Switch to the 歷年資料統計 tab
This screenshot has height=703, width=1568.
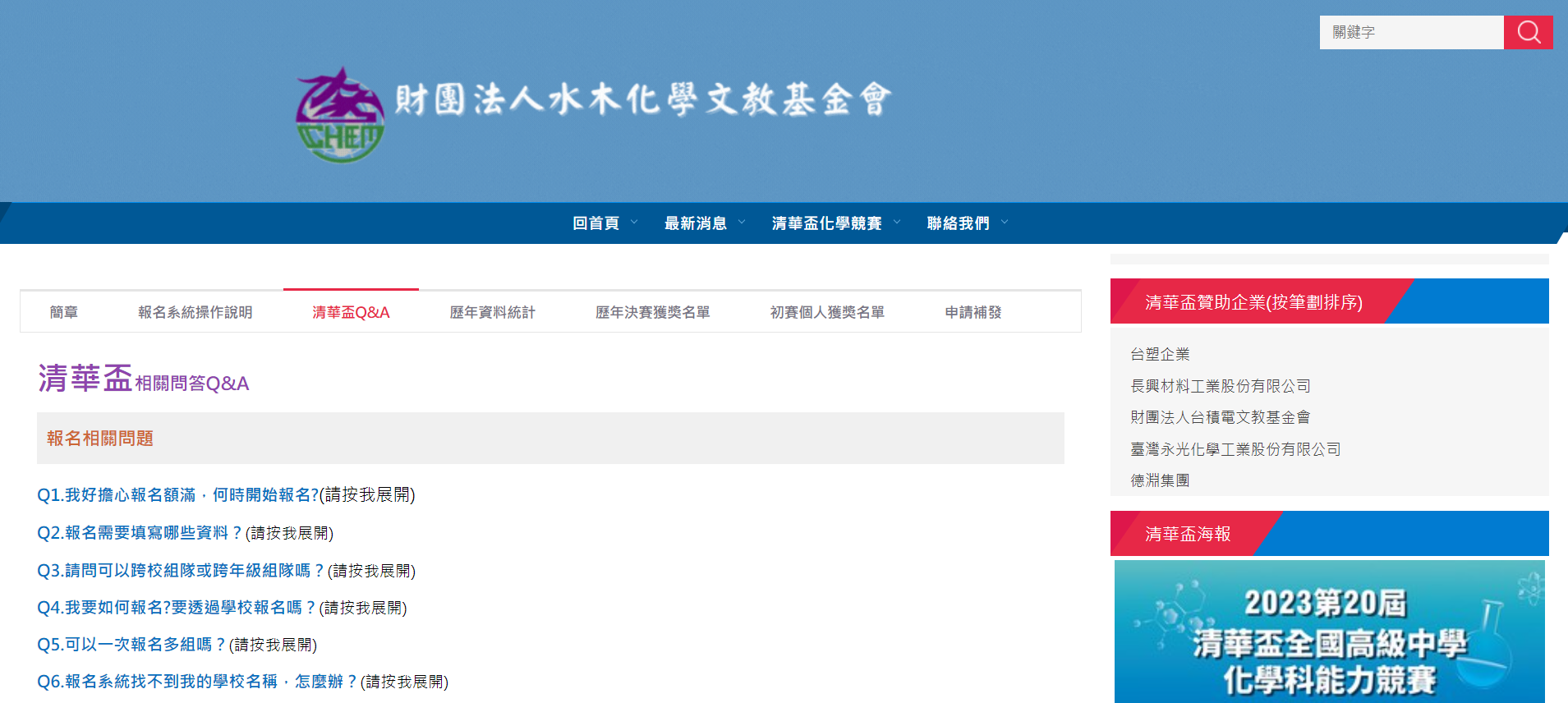[x=492, y=312]
